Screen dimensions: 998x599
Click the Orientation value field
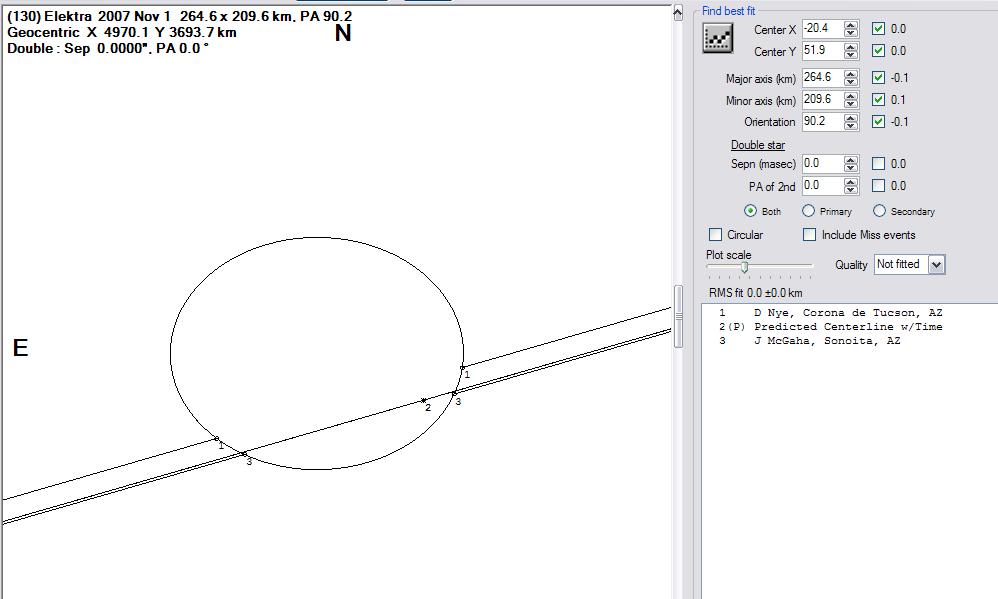tap(822, 122)
